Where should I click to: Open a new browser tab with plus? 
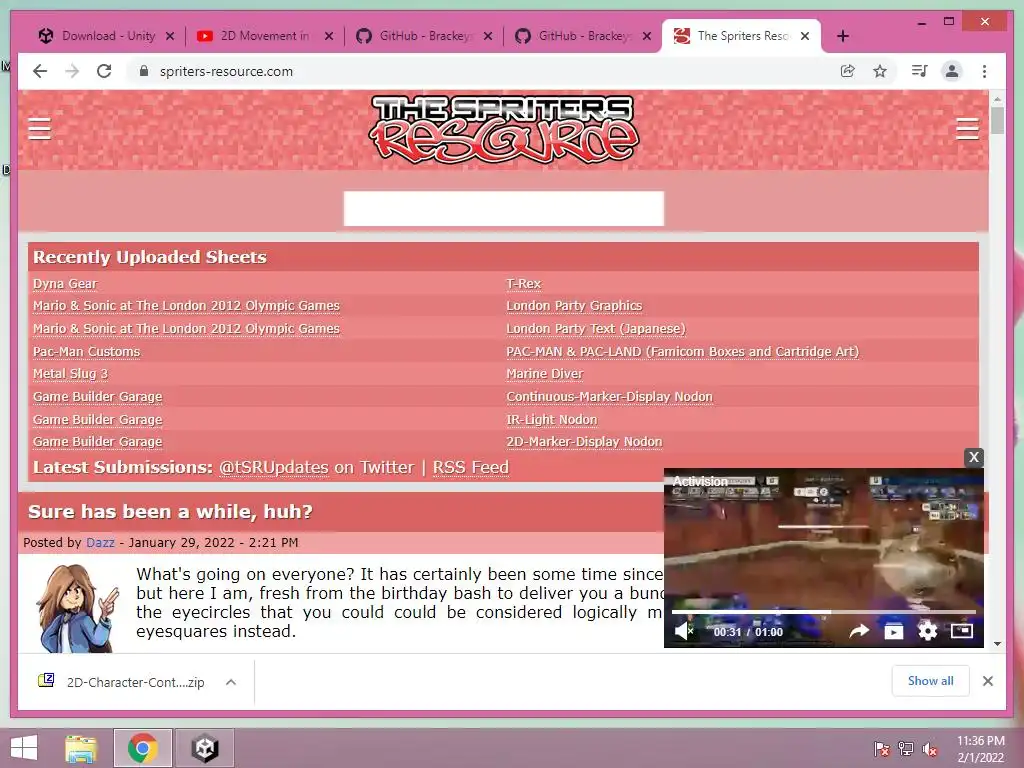[x=842, y=36]
